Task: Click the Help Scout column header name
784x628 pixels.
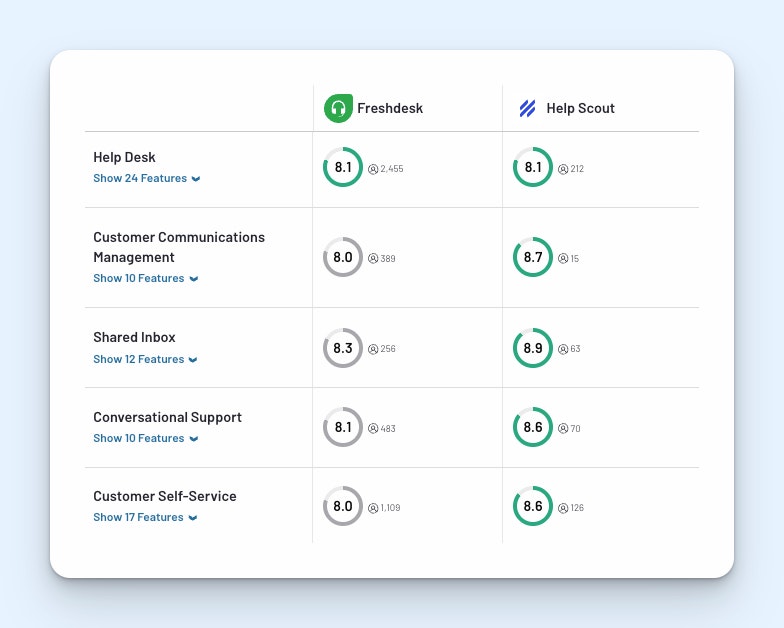Action: [x=580, y=108]
